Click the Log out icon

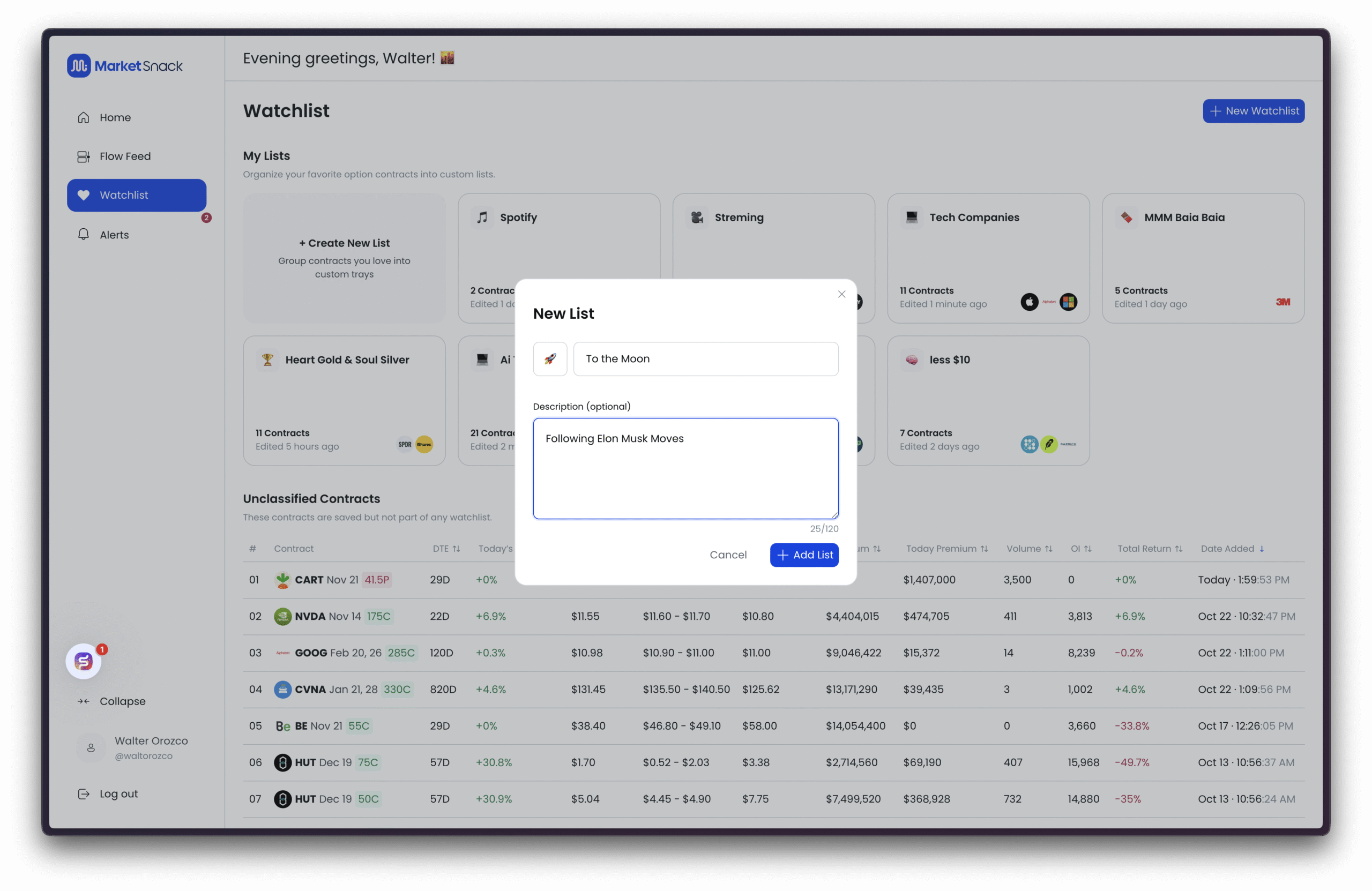tap(84, 793)
